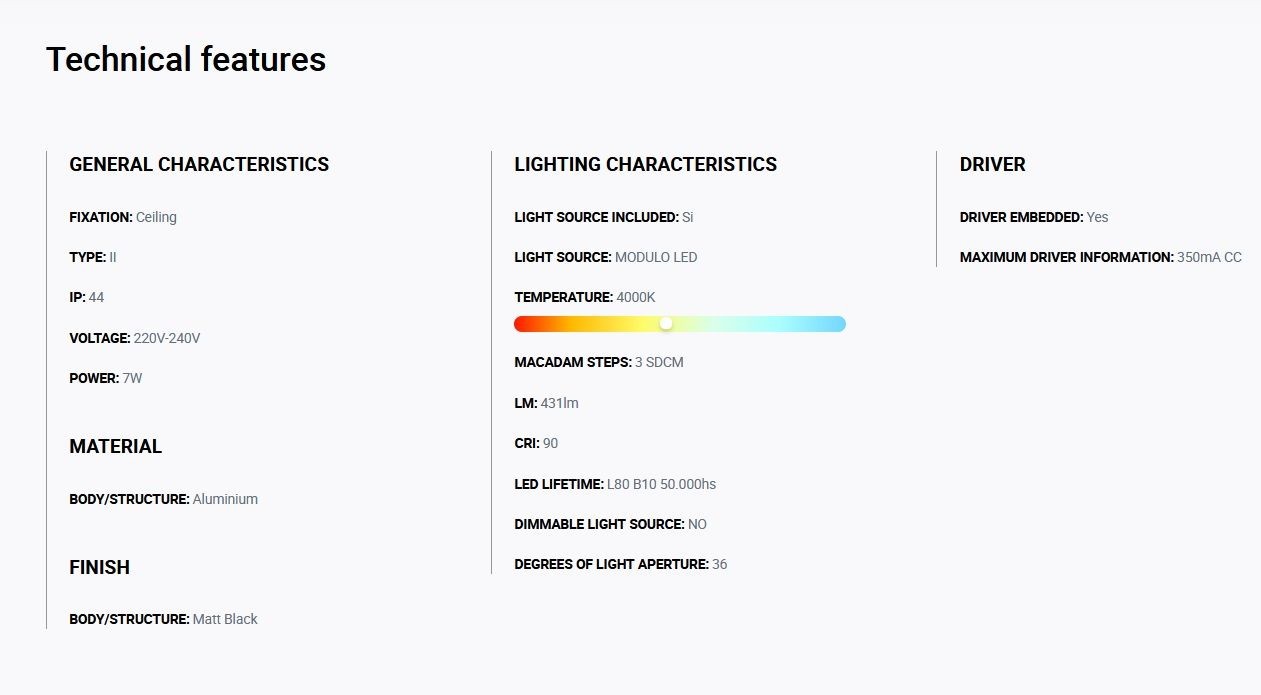Viewport: 1261px width, 695px height.
Task: Click the Technical features heading
Action: pos(186,59)
